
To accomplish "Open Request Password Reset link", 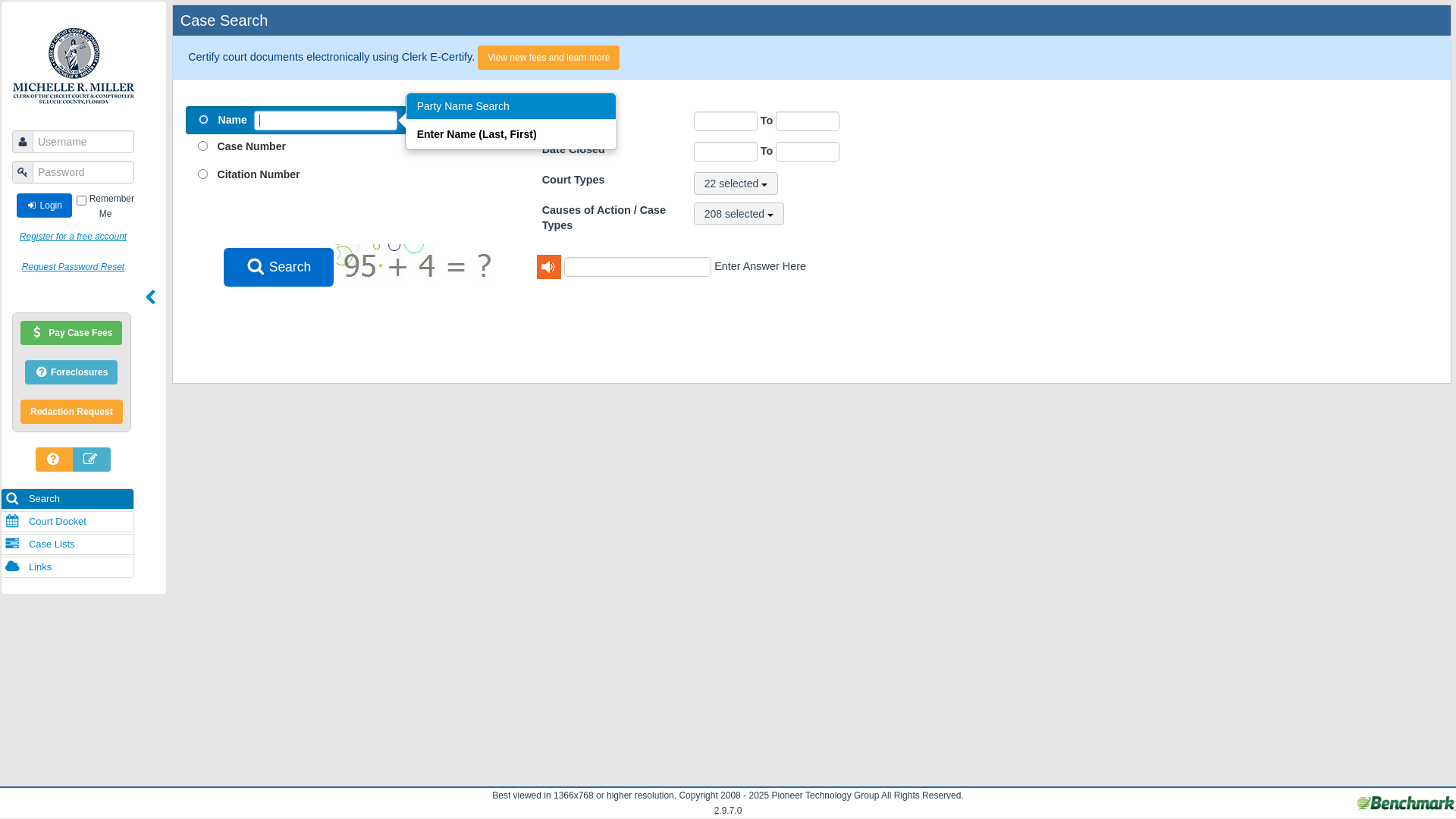I will pyautogui.click(x=73, y=267).
